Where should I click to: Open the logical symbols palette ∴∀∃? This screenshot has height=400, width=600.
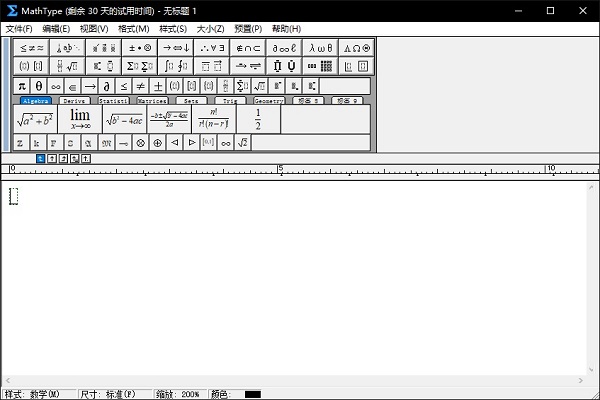(x=212, y=48)
